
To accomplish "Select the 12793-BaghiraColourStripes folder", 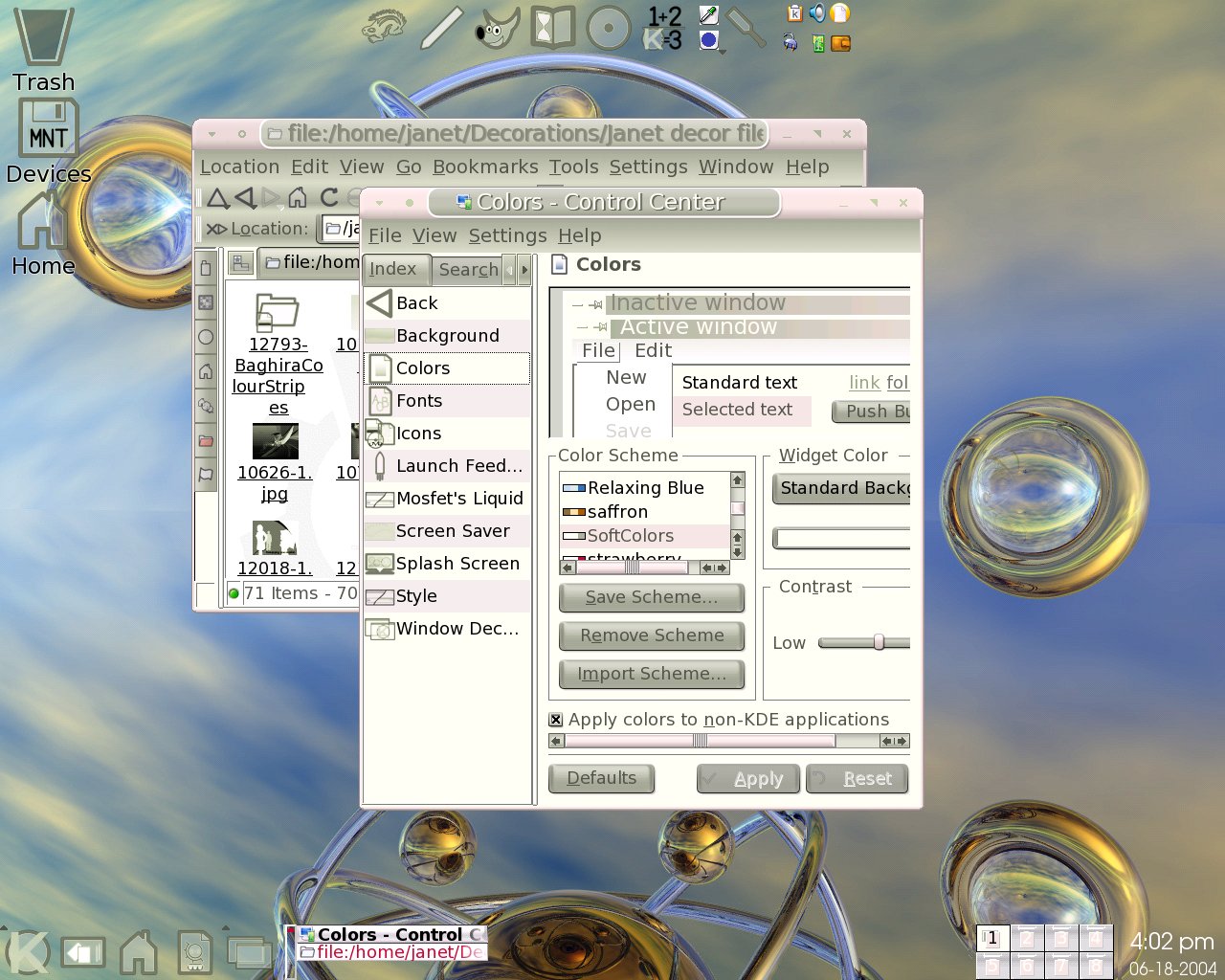I will 277,355.
